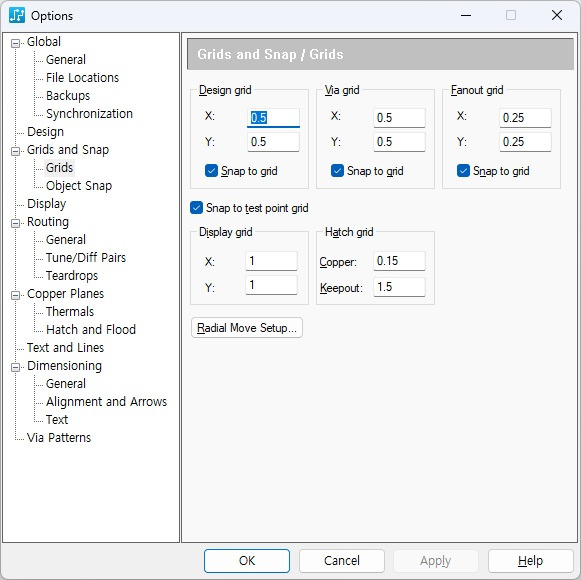Select General under Routing
Image resolution: width=581 pixels, height=580 pixels.
pyautogui.click(x=66, y=239)
